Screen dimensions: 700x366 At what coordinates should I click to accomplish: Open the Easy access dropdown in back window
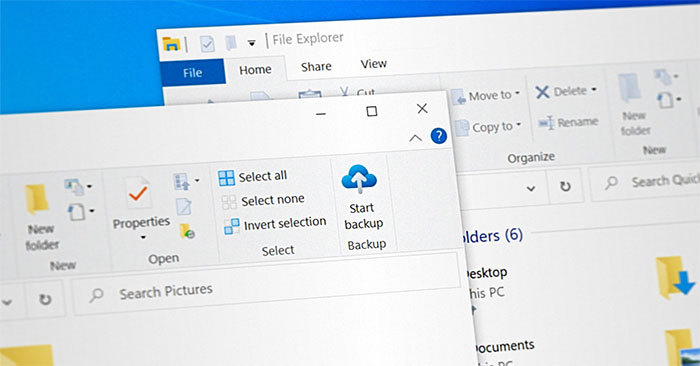pos(669,100)
